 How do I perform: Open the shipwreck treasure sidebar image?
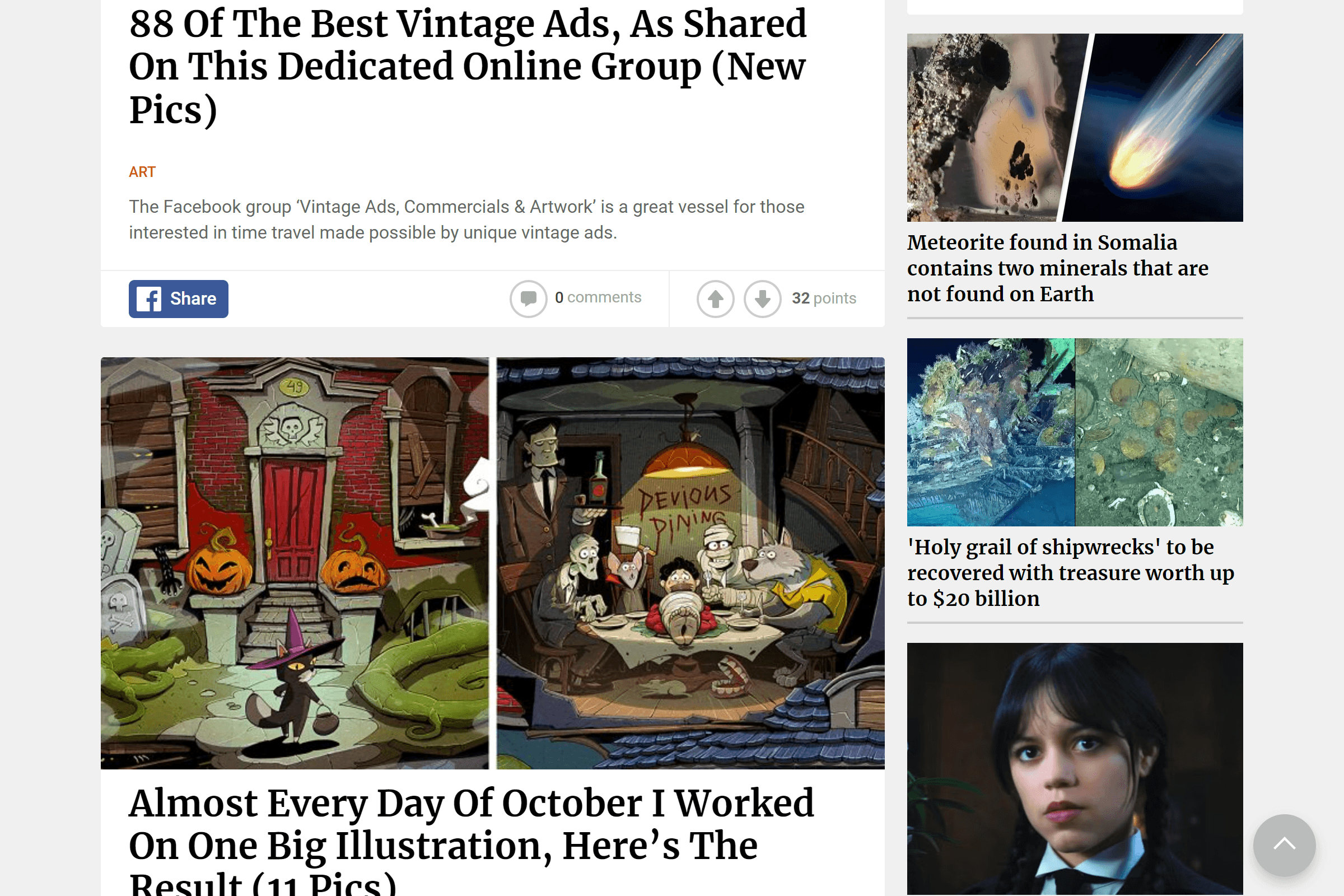click(x=1075, y=432)
